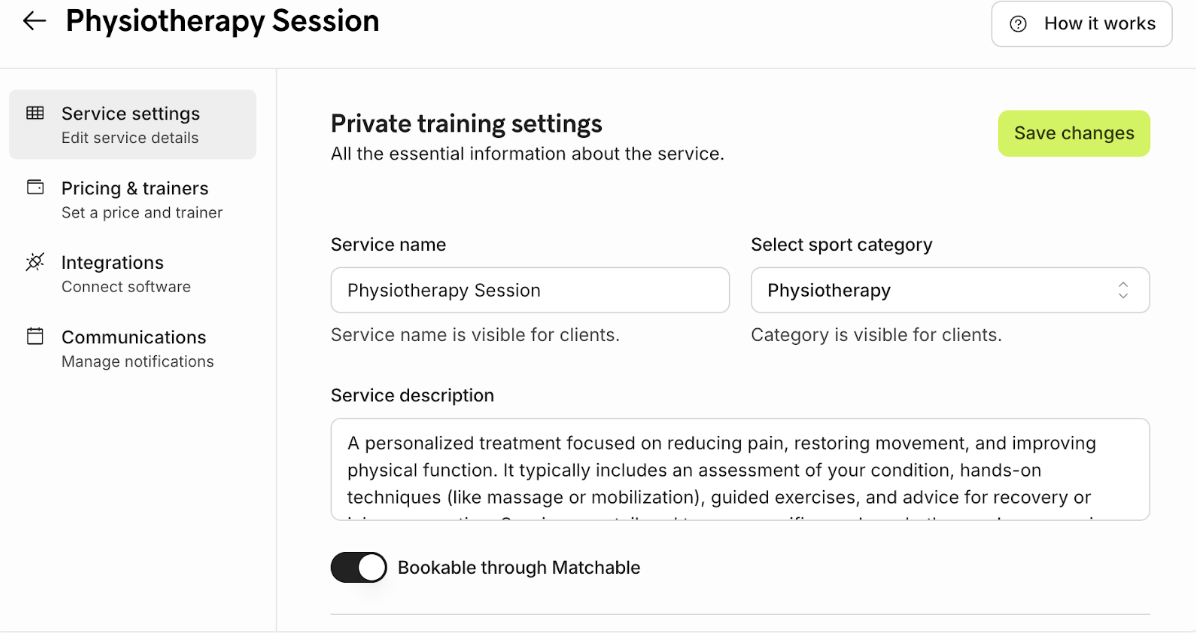The height and width of the screenshot is (634, 1196).
Task: Disable Bookable through Matchable toggle
Action: pos(358,567)
